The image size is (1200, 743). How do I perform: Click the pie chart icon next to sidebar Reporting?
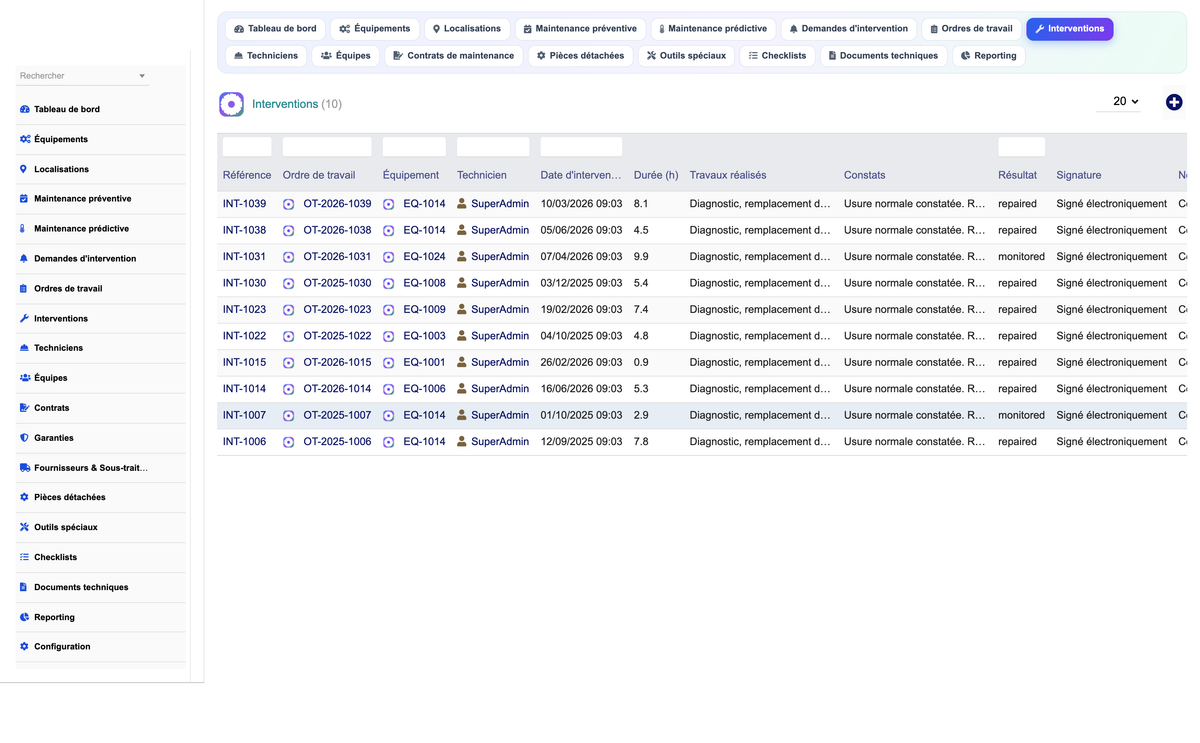coord(24,617)
